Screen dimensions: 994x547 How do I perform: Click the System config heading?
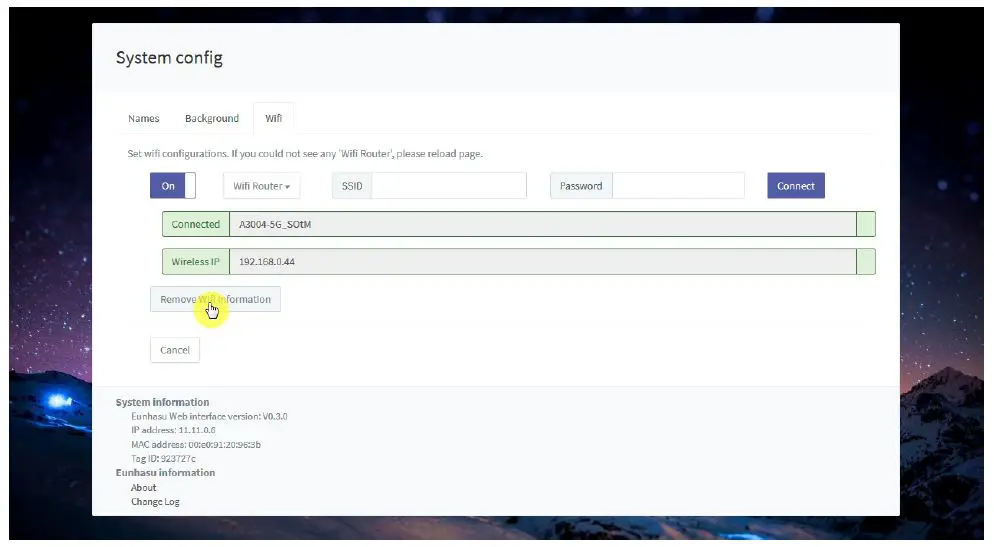169,58
